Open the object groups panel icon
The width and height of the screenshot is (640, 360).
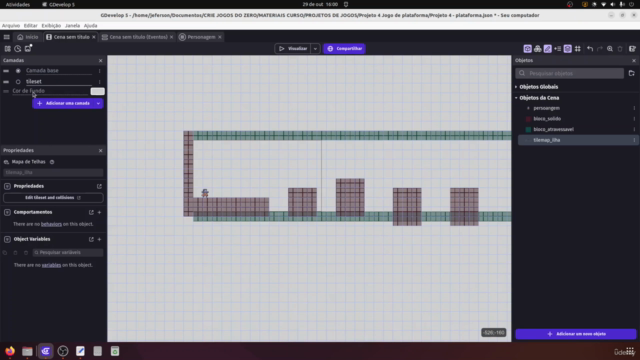(x=538, y=49)
